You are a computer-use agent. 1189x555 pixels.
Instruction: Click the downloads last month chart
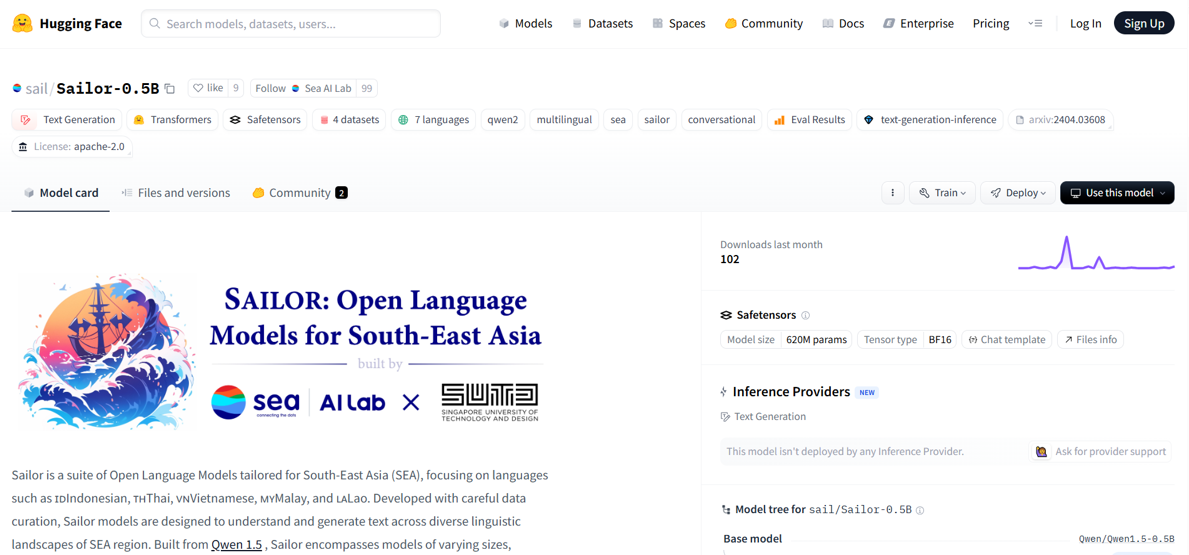1095,254
